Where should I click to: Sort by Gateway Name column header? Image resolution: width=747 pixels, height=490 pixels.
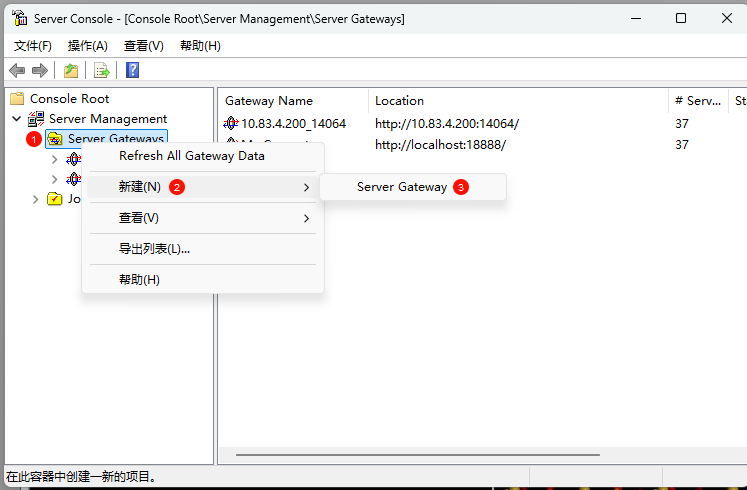click(x=269, y=101)
